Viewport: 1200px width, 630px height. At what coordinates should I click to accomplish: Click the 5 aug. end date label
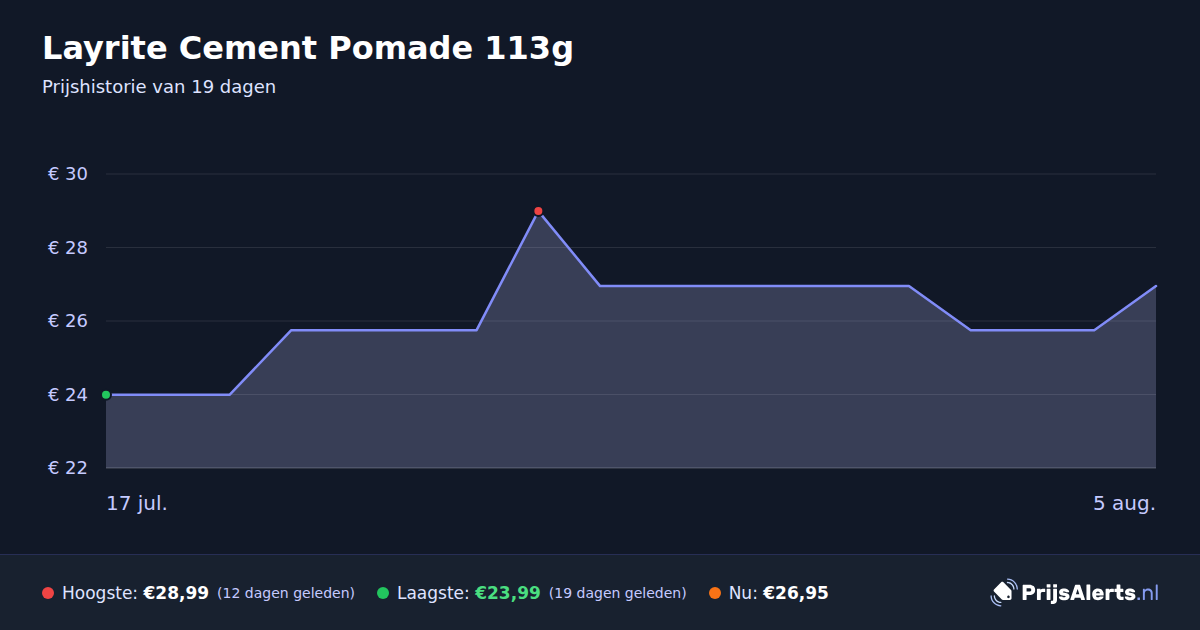(1124, 503)
